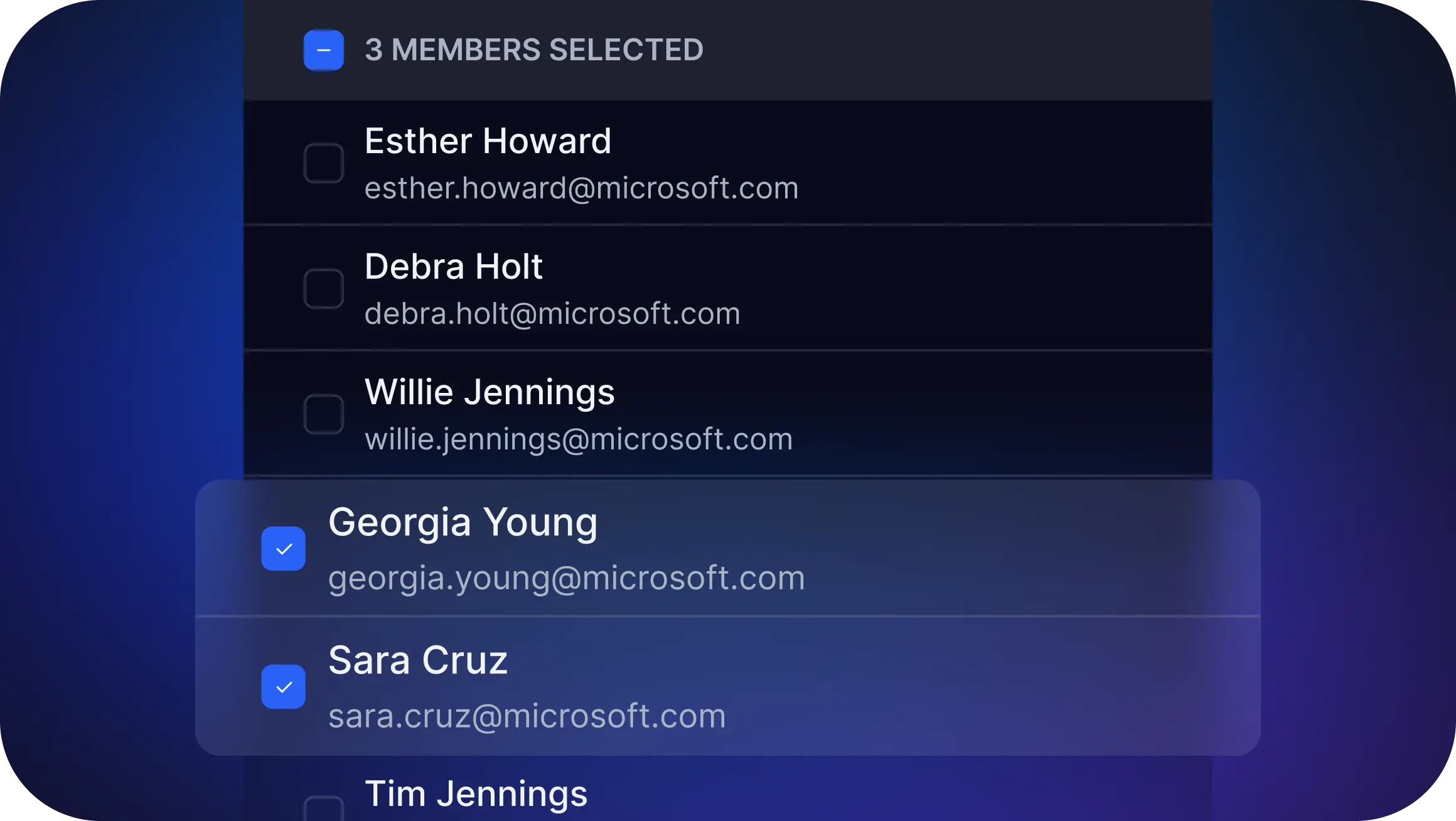Click the name Georgia Young

click(463, 522)
